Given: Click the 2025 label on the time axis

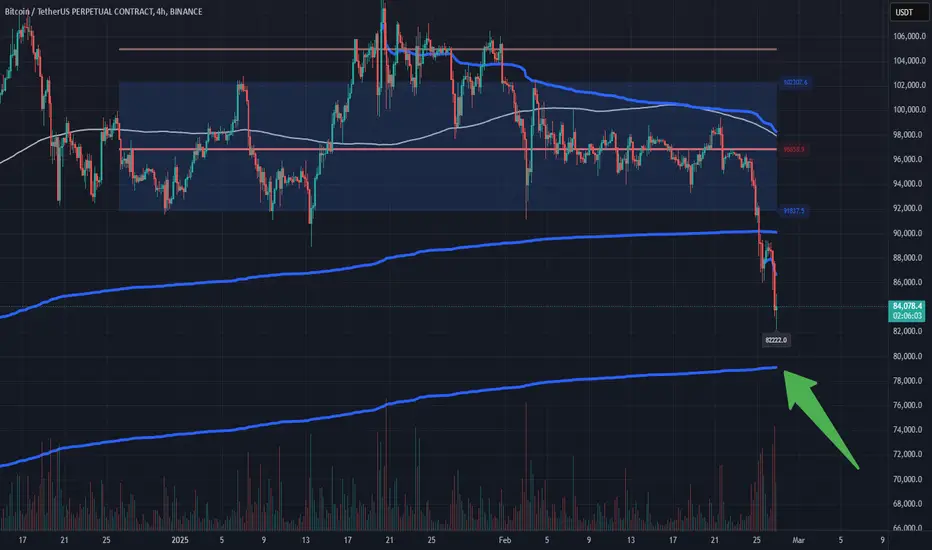Looking at the screenshot, I should (180, 540).
